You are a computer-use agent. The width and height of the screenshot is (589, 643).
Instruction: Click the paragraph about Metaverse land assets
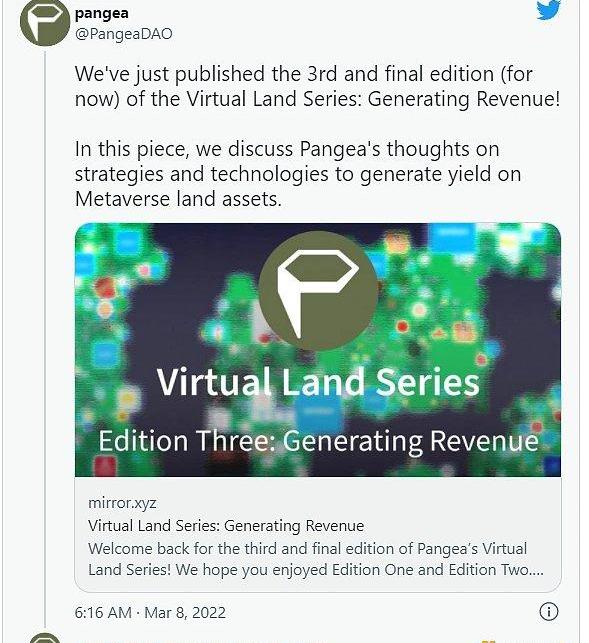(x=298, y=174)
